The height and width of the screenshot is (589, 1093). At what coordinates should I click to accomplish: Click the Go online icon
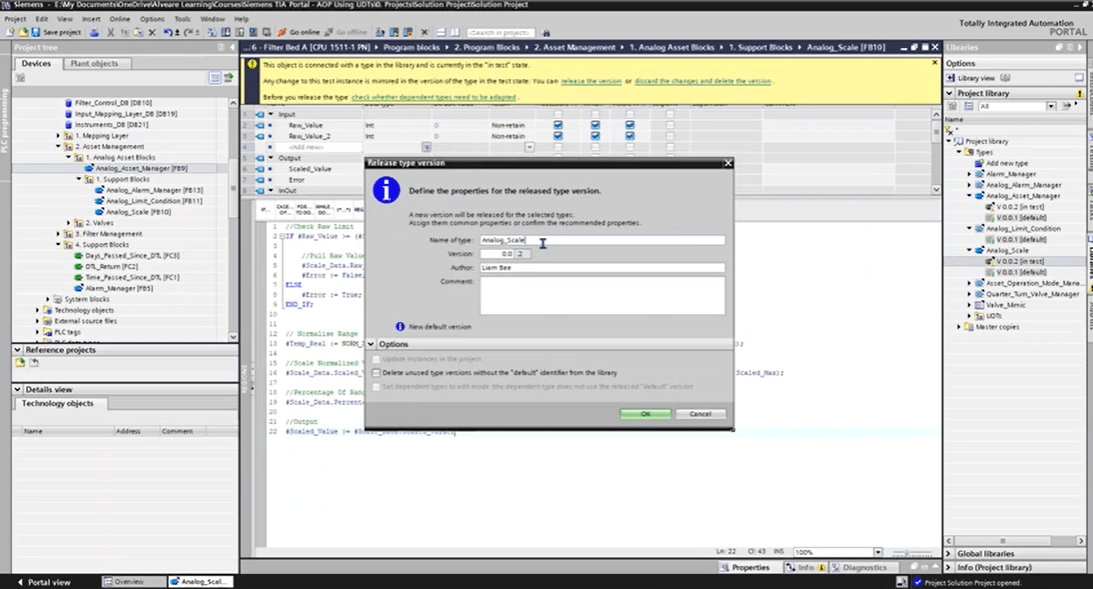[282, 32]
